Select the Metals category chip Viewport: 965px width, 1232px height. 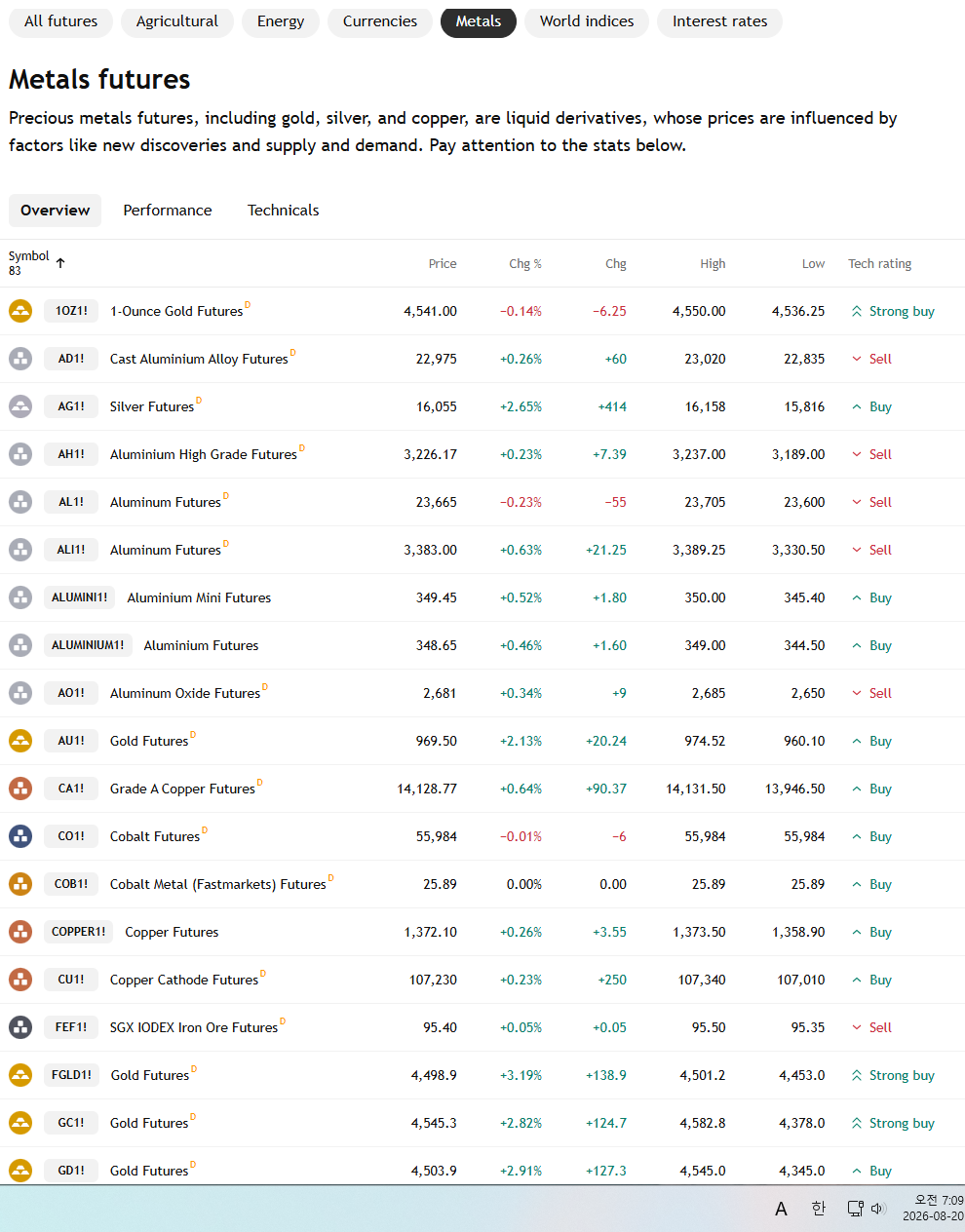pyautogui.click(x=479, y=21)
